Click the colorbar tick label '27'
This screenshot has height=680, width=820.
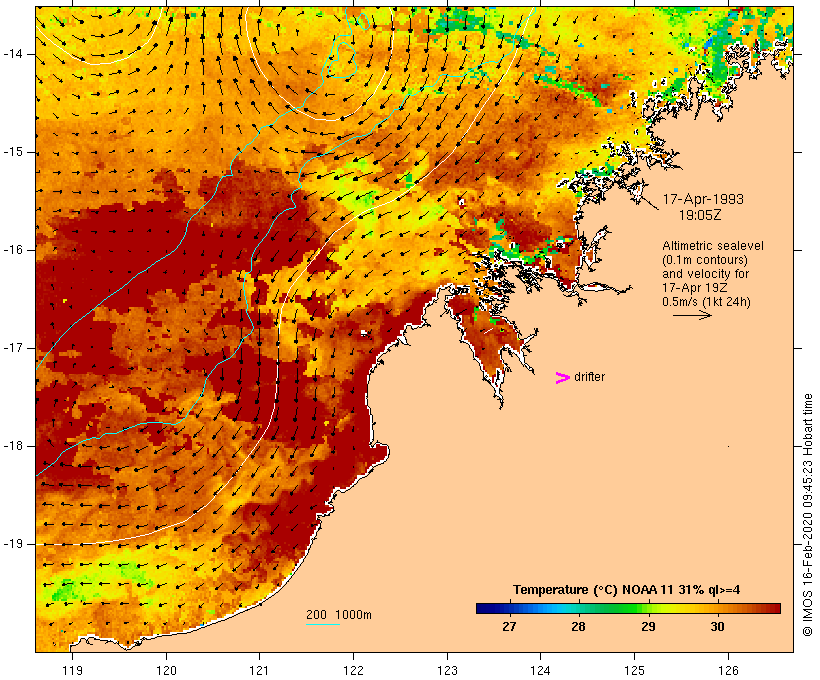coord(509,627)
